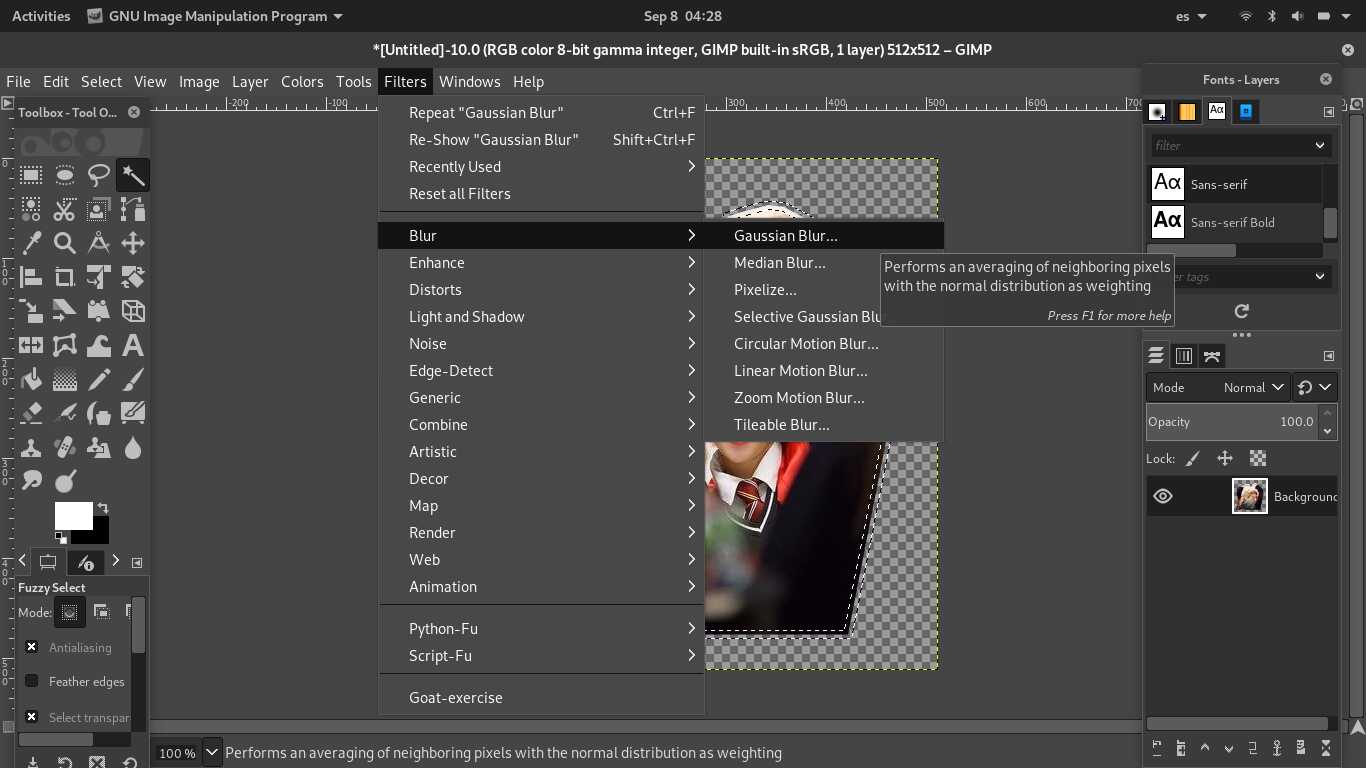
Task: Choose Gaussian Blur from the Blur submenu
Action: pyautogui.click(x=785, y=235)
